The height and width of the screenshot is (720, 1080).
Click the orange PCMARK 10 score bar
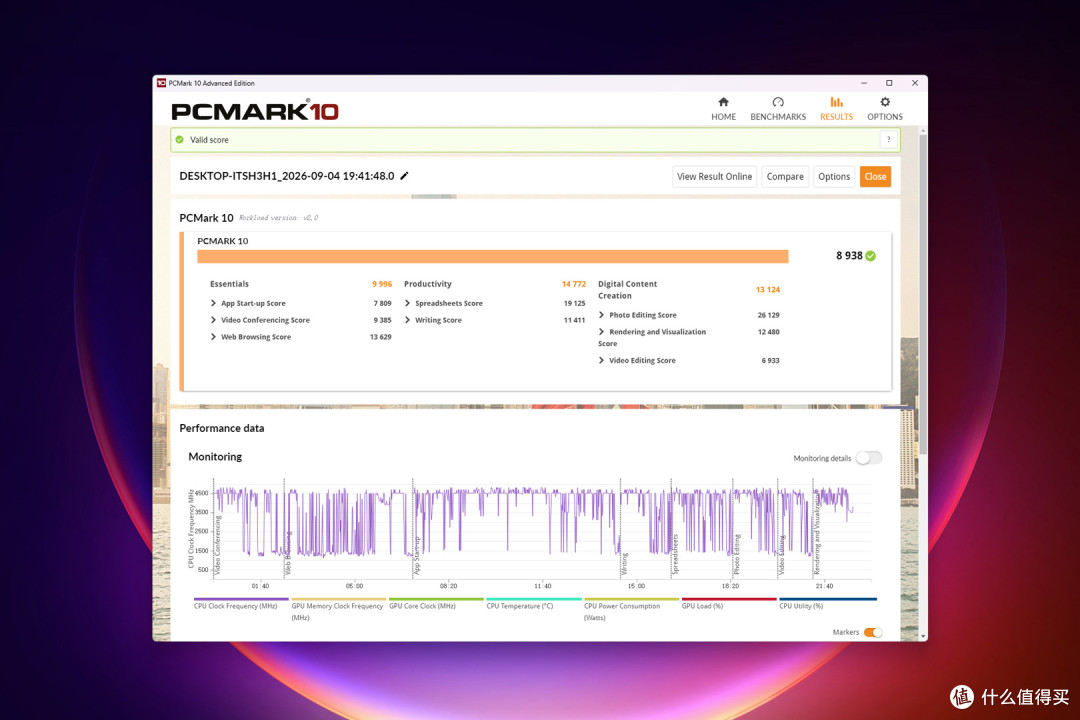492,256
